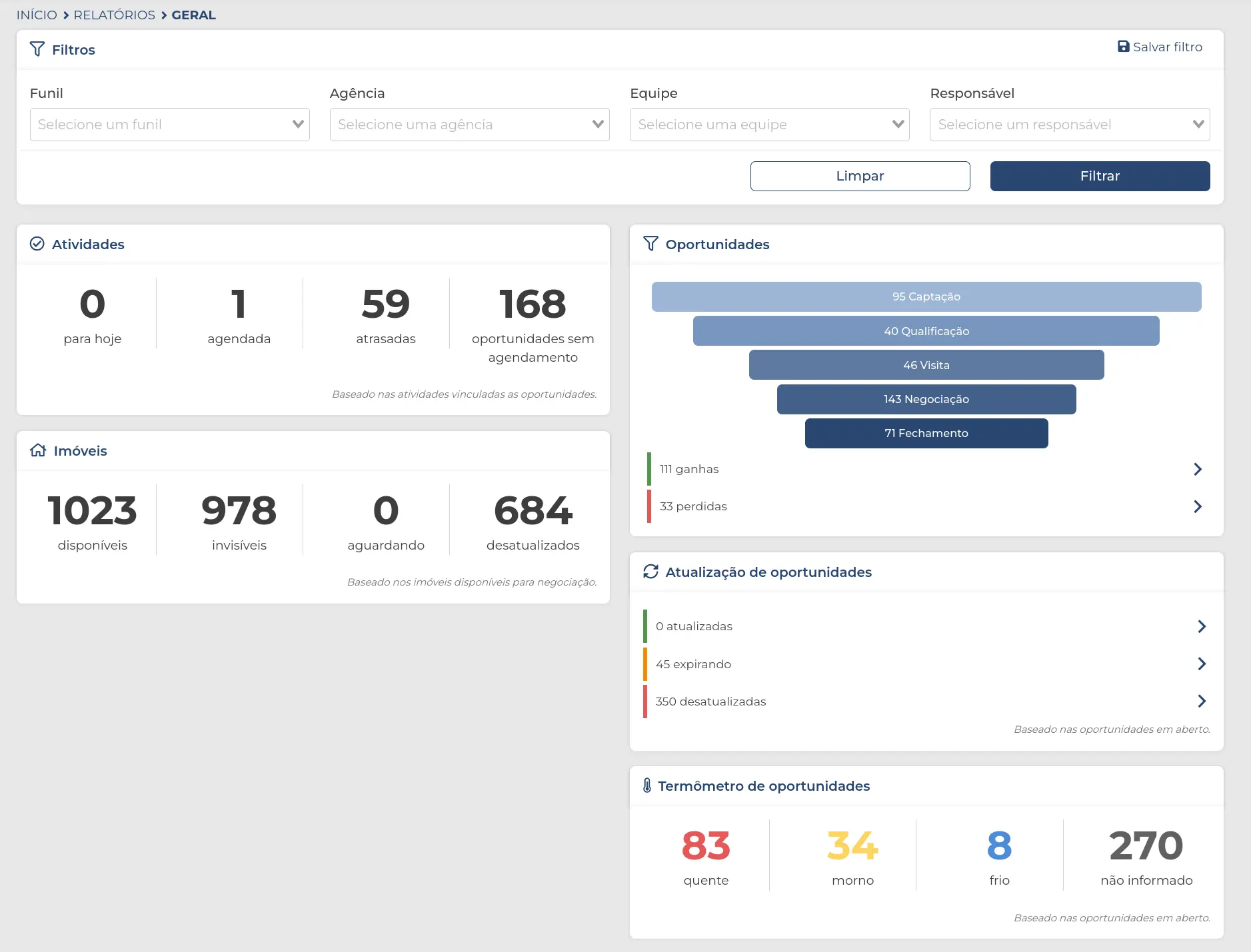Click the 1 agendada count
Viewport: 1251px width, 952px height.
click(239, 304)
